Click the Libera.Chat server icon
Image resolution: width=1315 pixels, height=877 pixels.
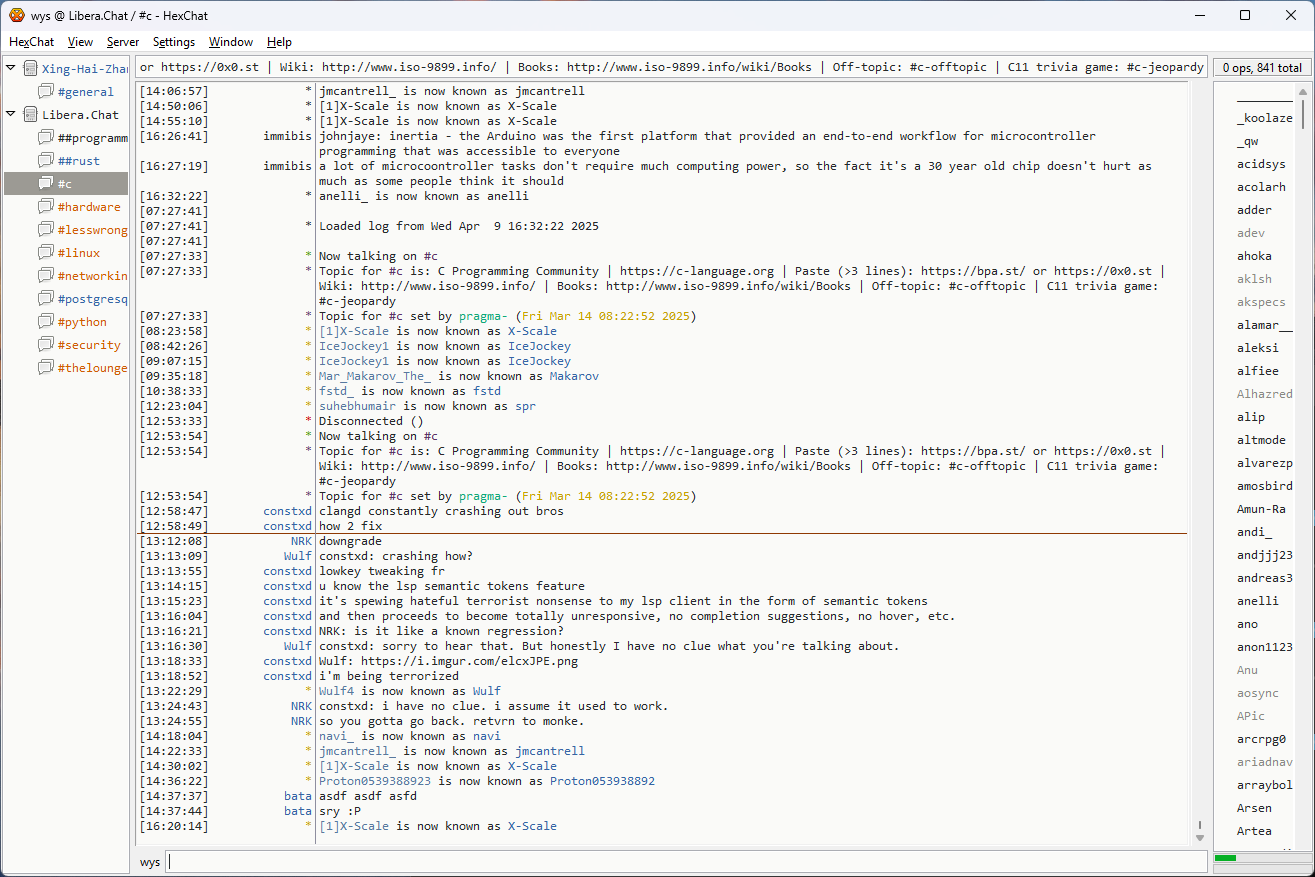[x=31, y=114]
